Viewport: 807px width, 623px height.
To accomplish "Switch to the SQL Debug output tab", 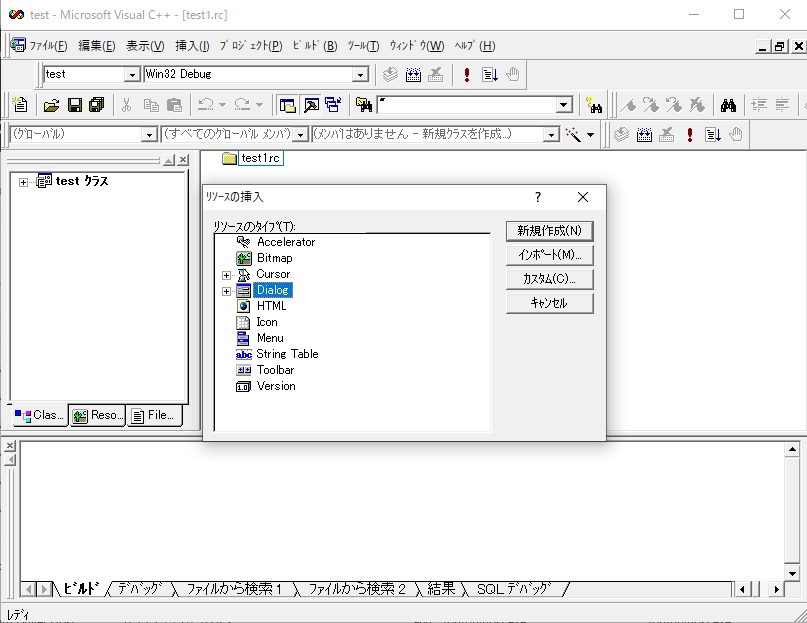I will (514, 589).
